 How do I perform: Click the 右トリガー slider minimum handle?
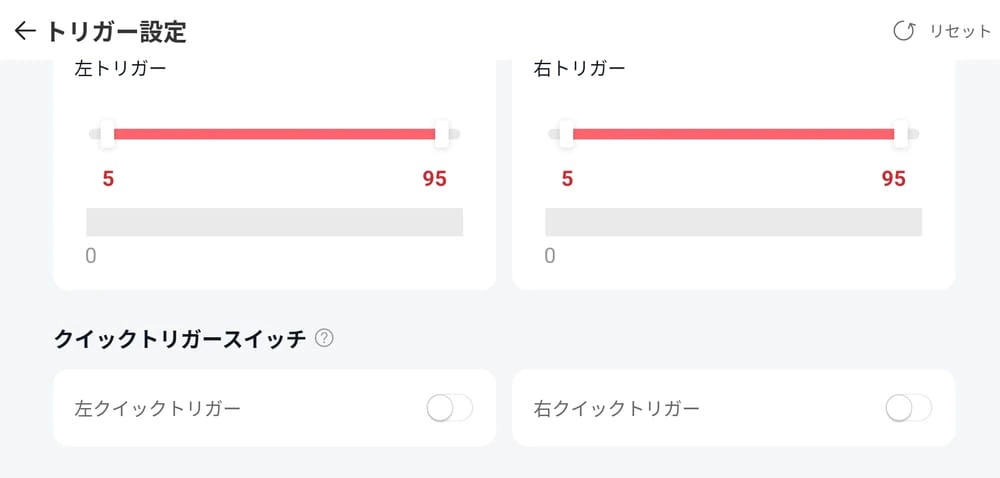567,134
